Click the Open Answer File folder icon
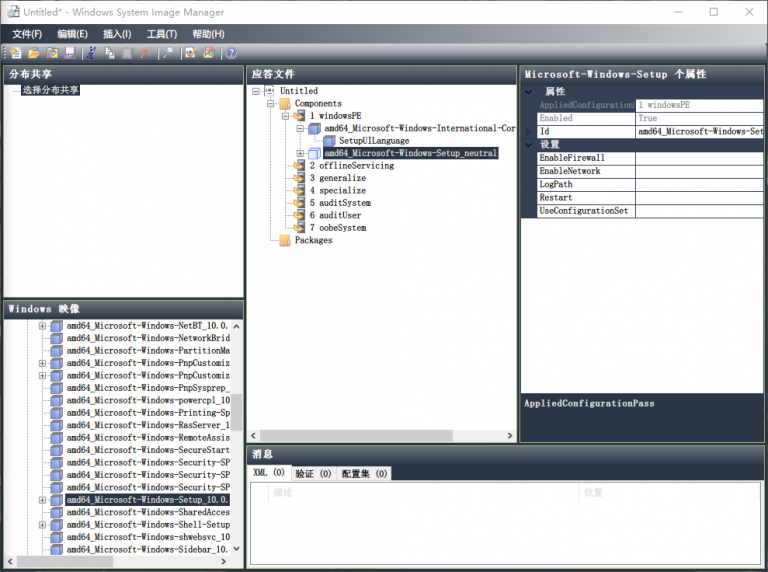The height and width of the screenshot is (572, 768). [33, 53]
